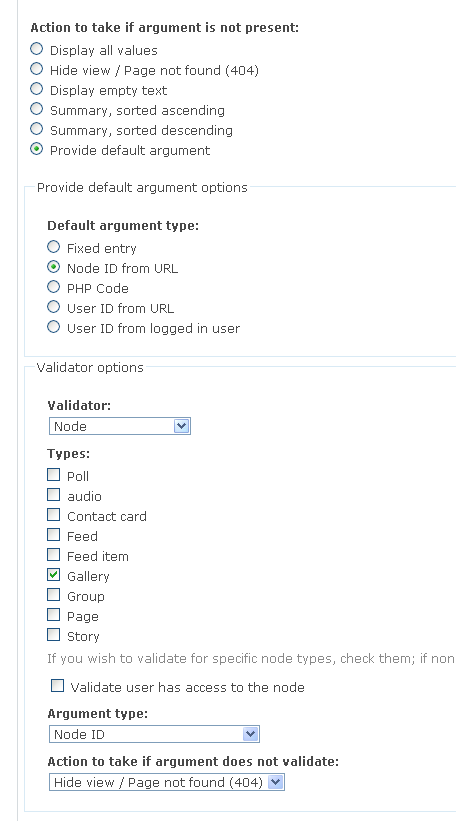
Task: Enable the audio node type checkbox
Action: pyautogui.click(x=53, y=495)
